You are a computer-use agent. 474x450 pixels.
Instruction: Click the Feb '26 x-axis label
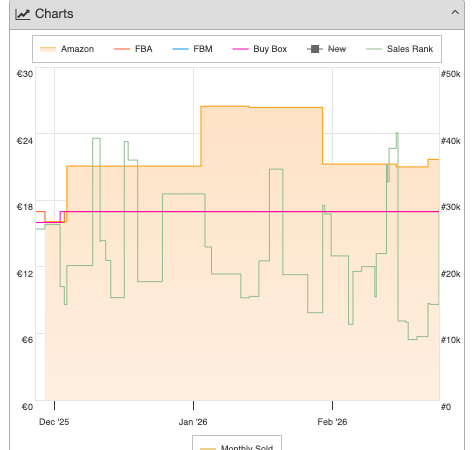coord(332,422)
